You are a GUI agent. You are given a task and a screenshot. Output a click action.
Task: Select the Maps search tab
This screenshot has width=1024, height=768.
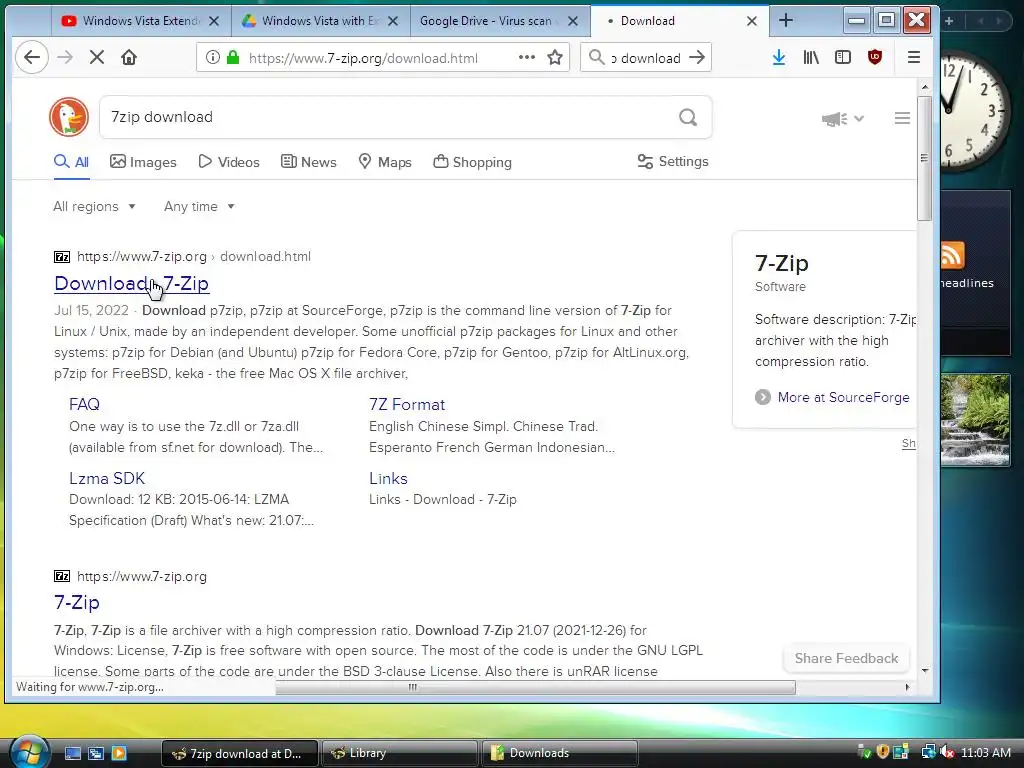(x=385, y=162)
